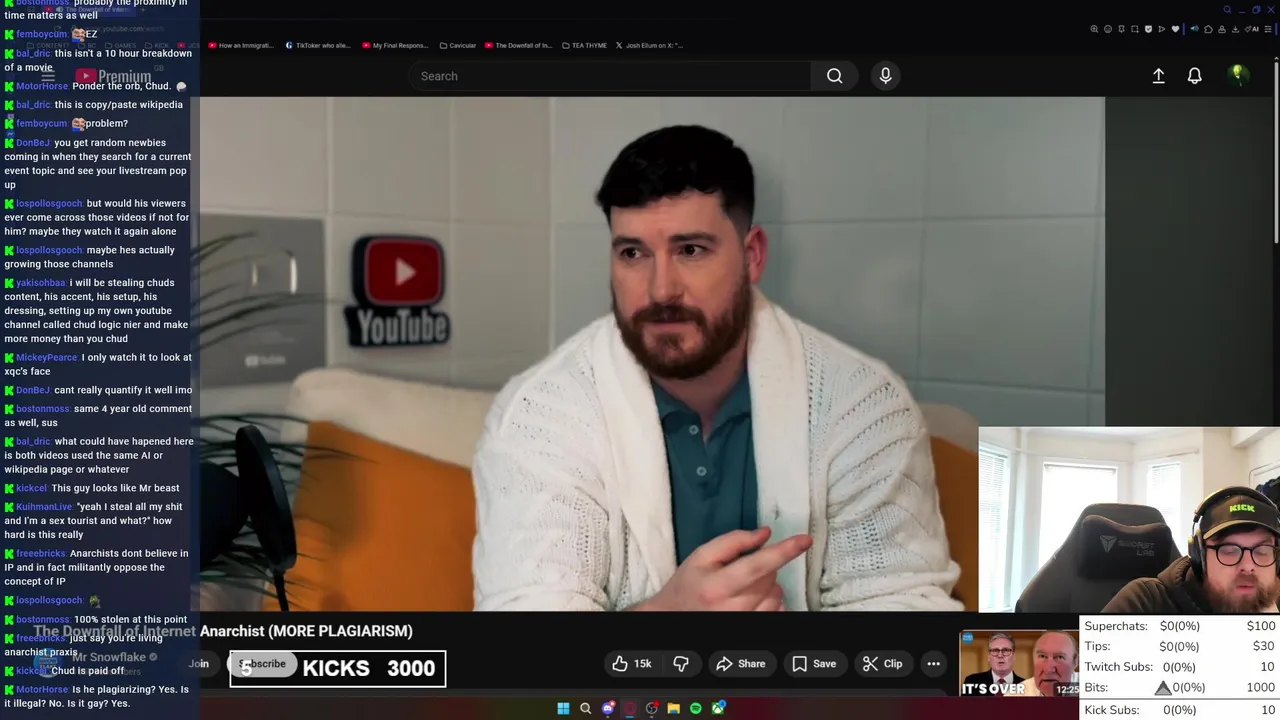Open the Windows Start button
The width and height of the screenshot is (1280, 720).
click(563, 709)
